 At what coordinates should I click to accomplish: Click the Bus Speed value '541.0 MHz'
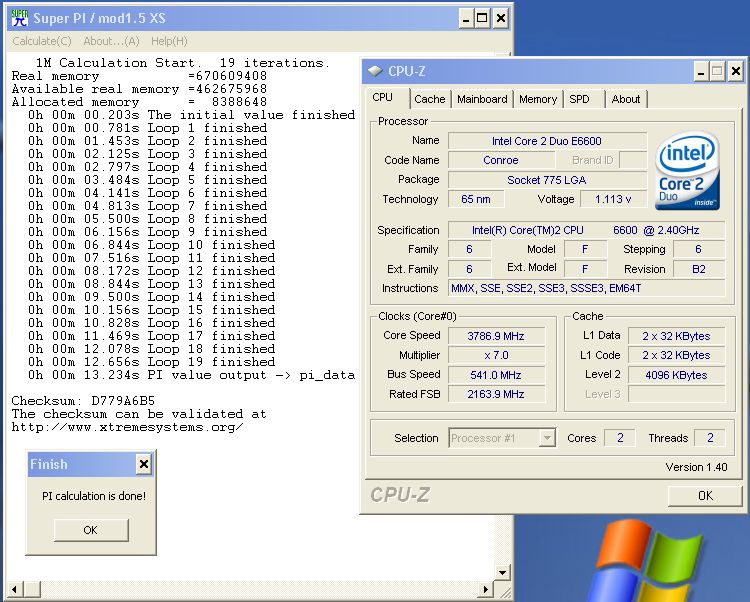pos(496,375)
